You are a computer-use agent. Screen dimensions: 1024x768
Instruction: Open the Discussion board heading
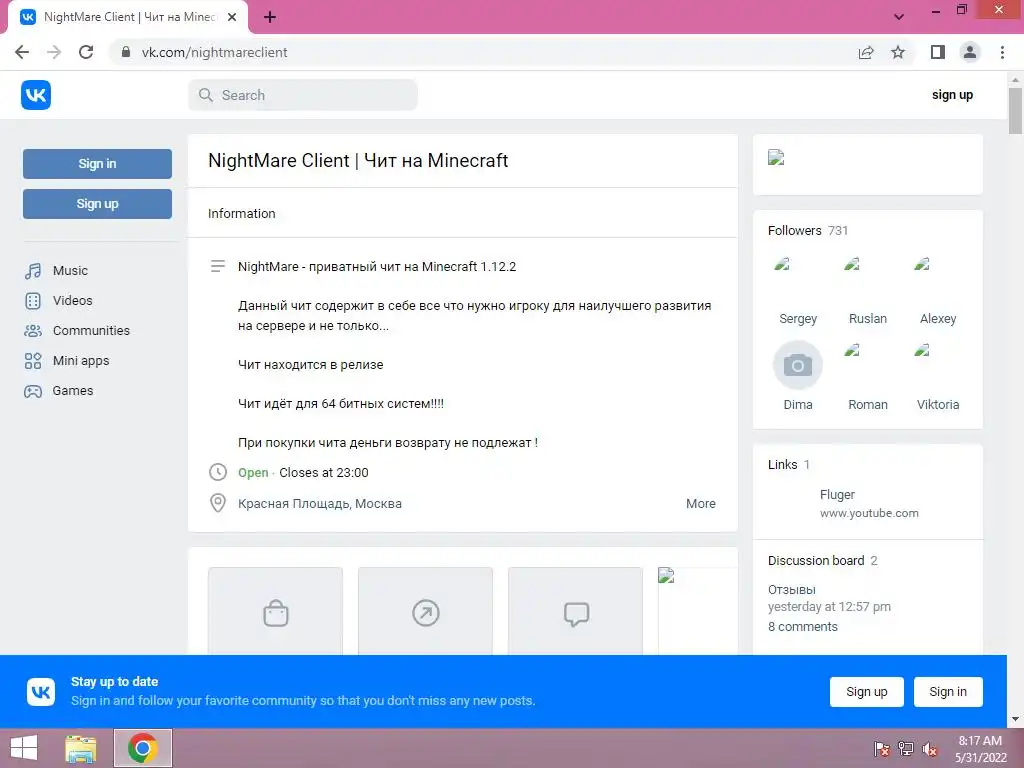[823, 560]
